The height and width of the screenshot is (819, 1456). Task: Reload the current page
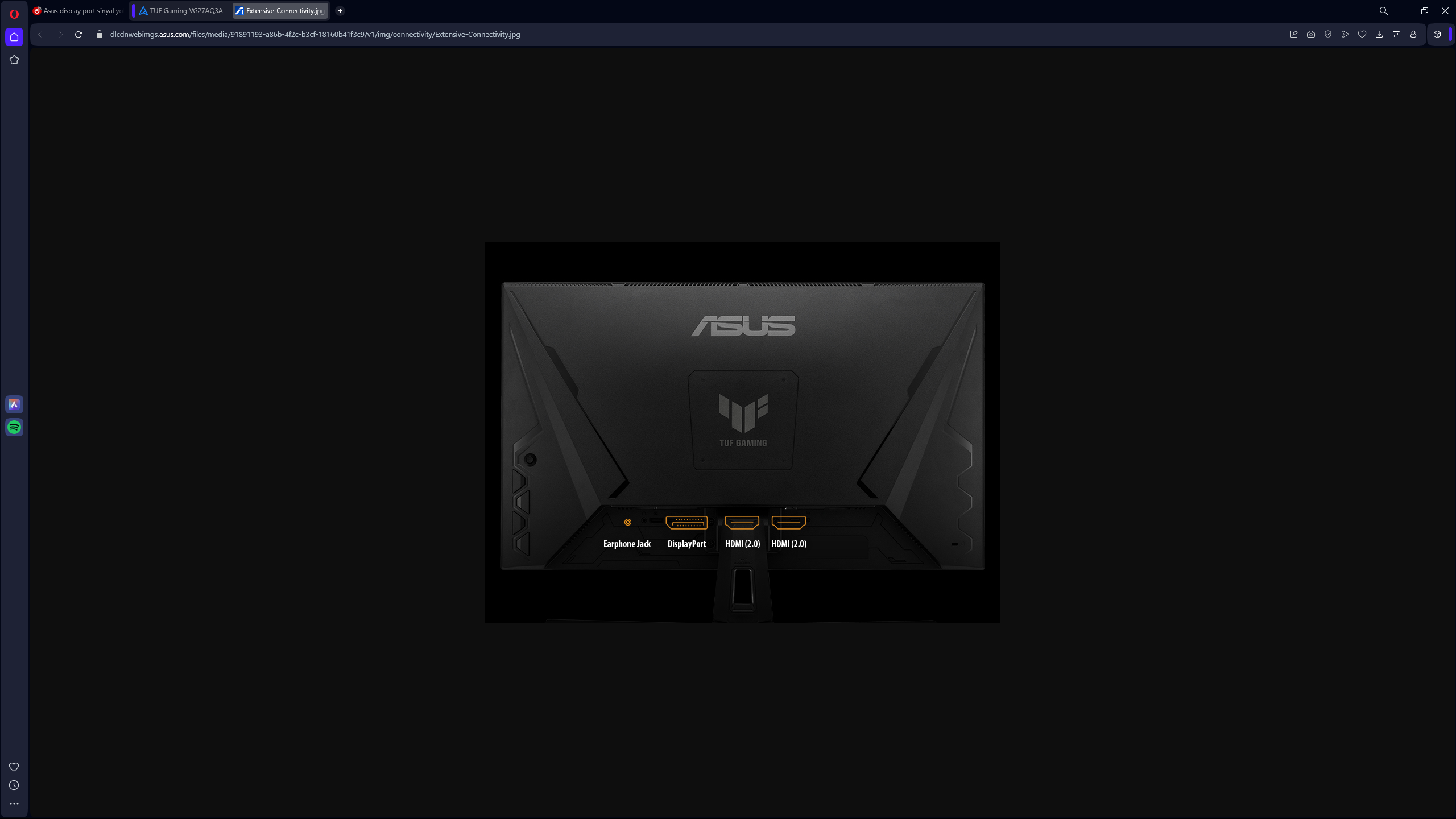(78, 34)
